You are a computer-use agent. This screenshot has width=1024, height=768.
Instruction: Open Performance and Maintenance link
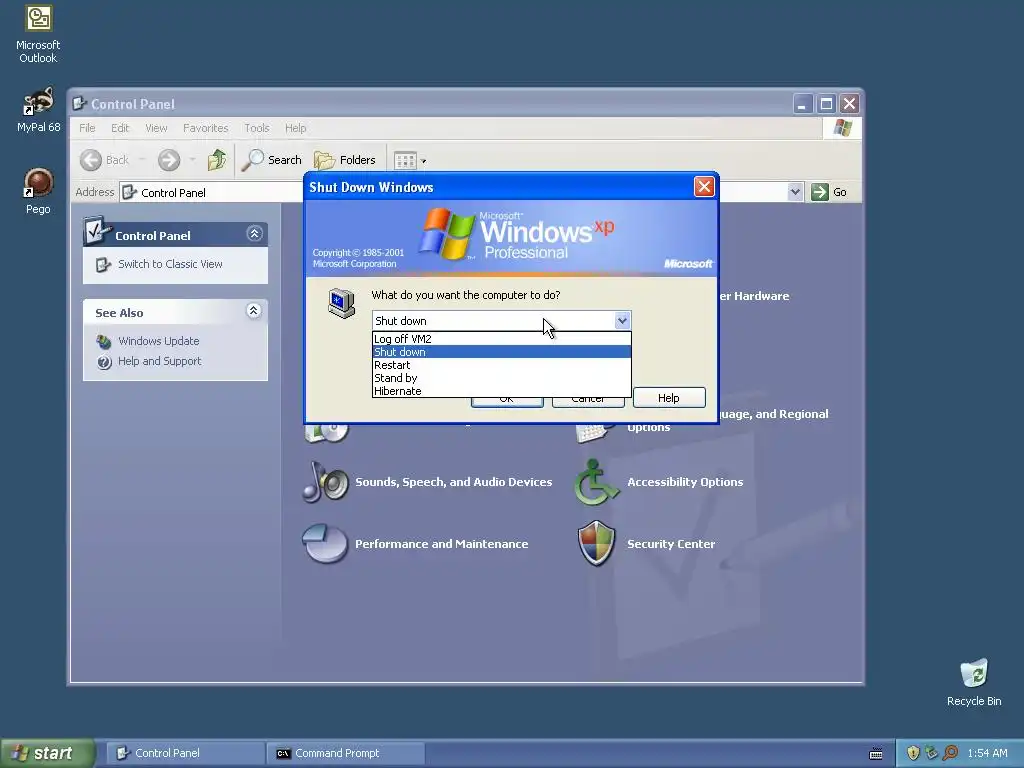tap(441, 544)
